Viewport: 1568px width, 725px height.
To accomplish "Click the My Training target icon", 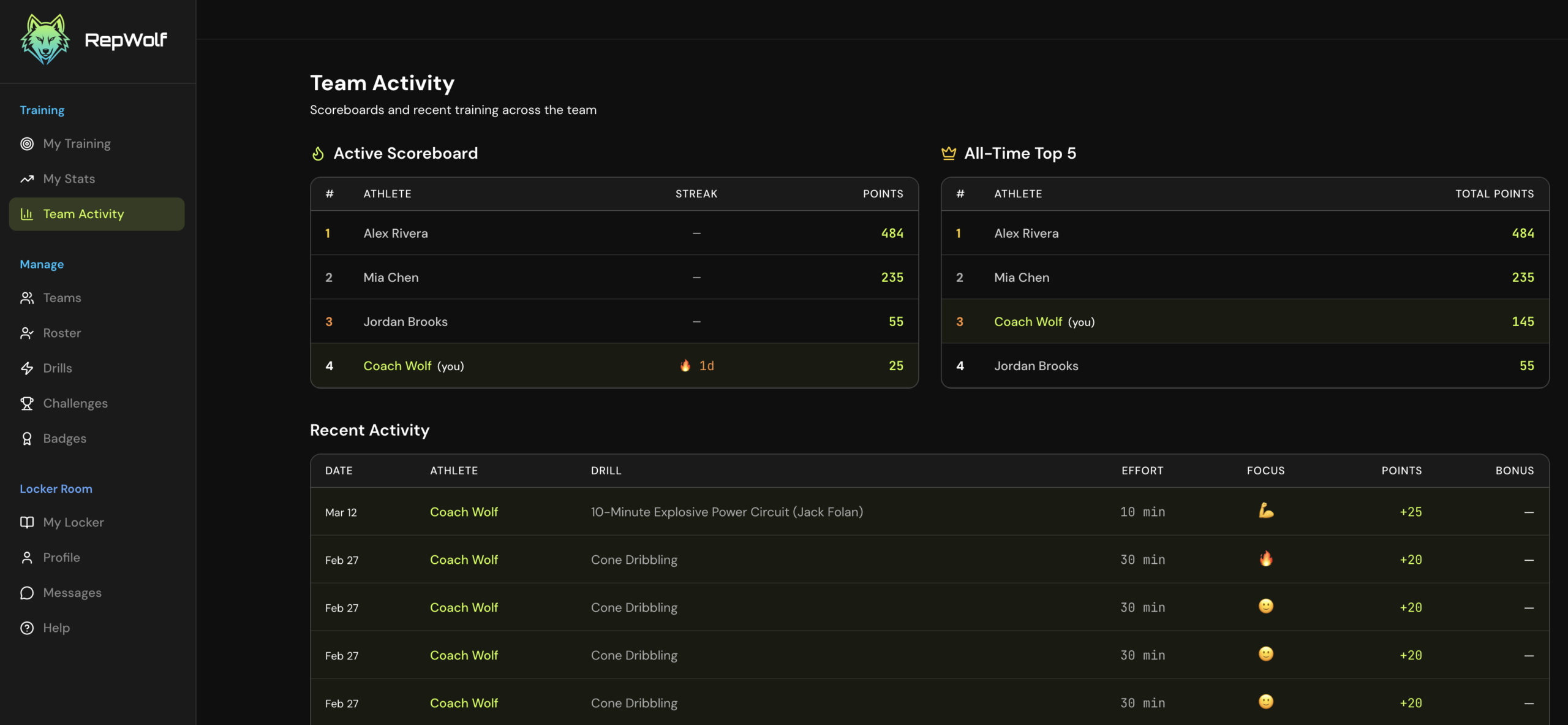I will pyautogui.click(x=27, y=143).
